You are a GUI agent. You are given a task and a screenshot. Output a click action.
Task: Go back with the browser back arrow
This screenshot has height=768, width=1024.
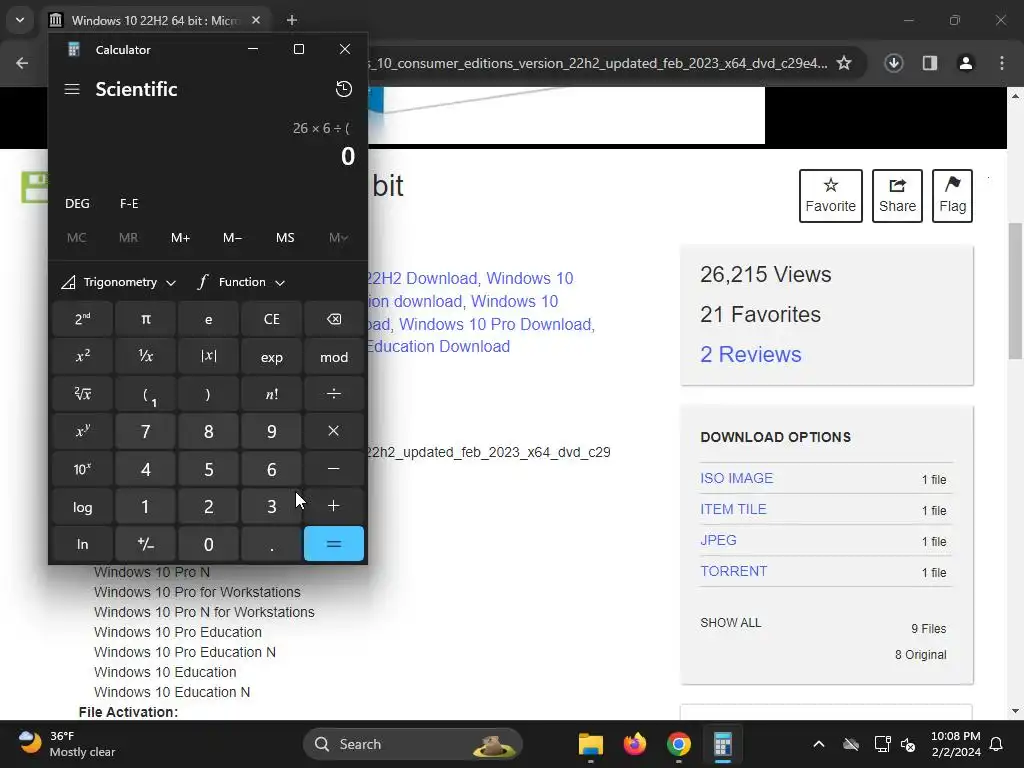tap(22, 63)
